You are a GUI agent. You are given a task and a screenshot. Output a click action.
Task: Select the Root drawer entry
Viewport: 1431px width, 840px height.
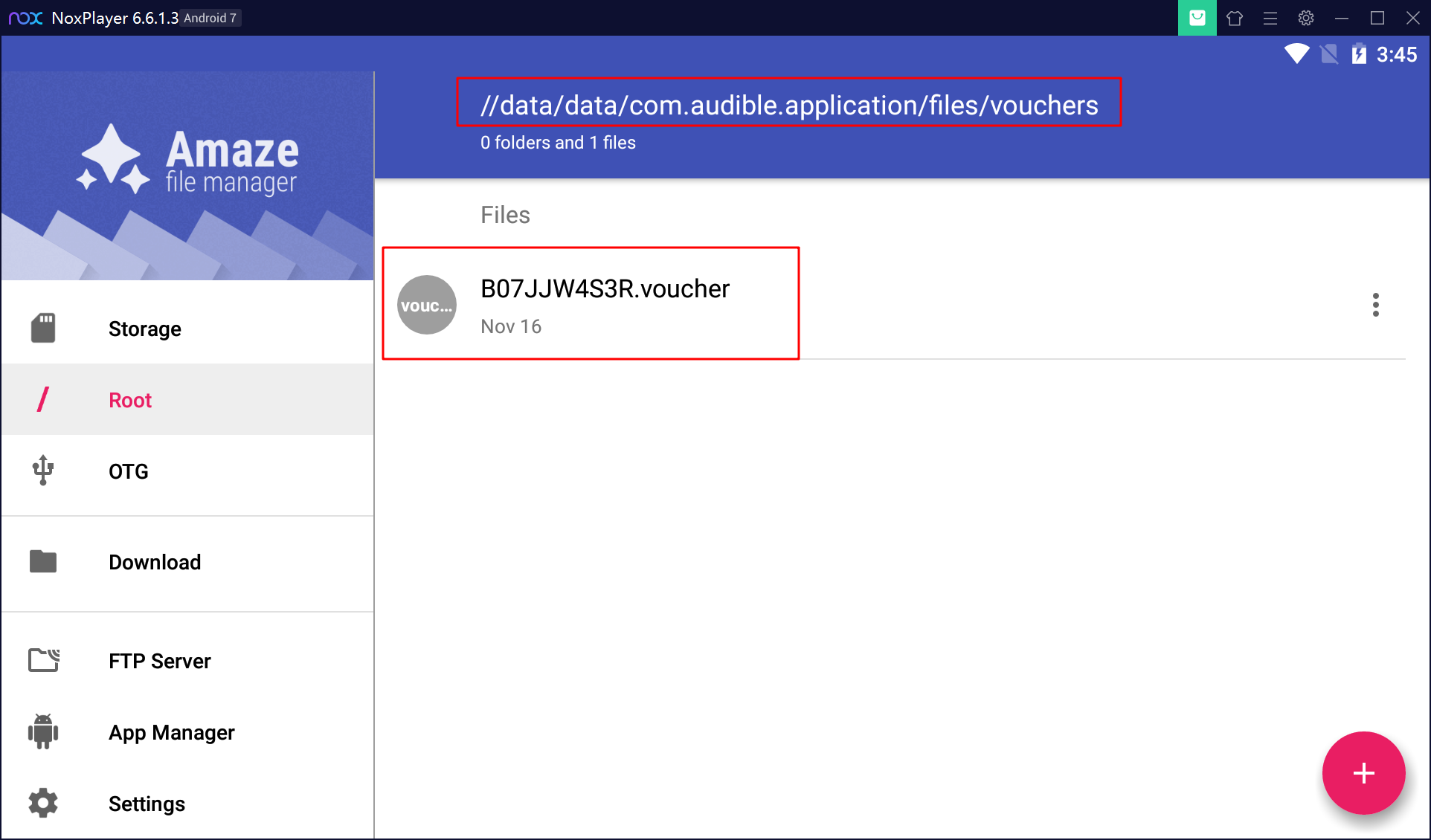187,400
